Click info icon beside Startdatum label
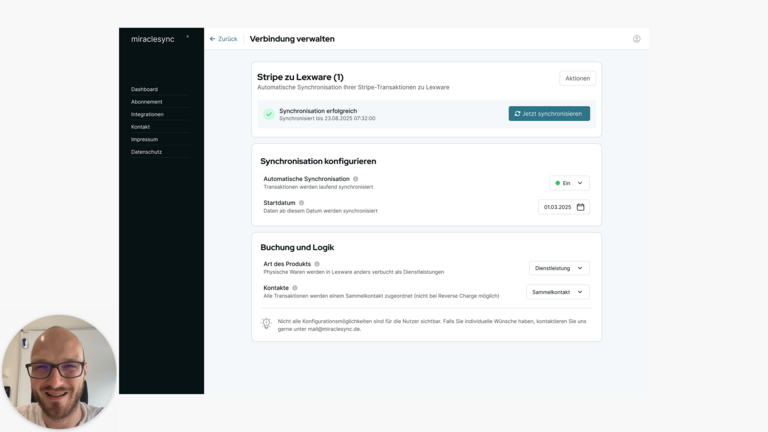 pos(301,203)
